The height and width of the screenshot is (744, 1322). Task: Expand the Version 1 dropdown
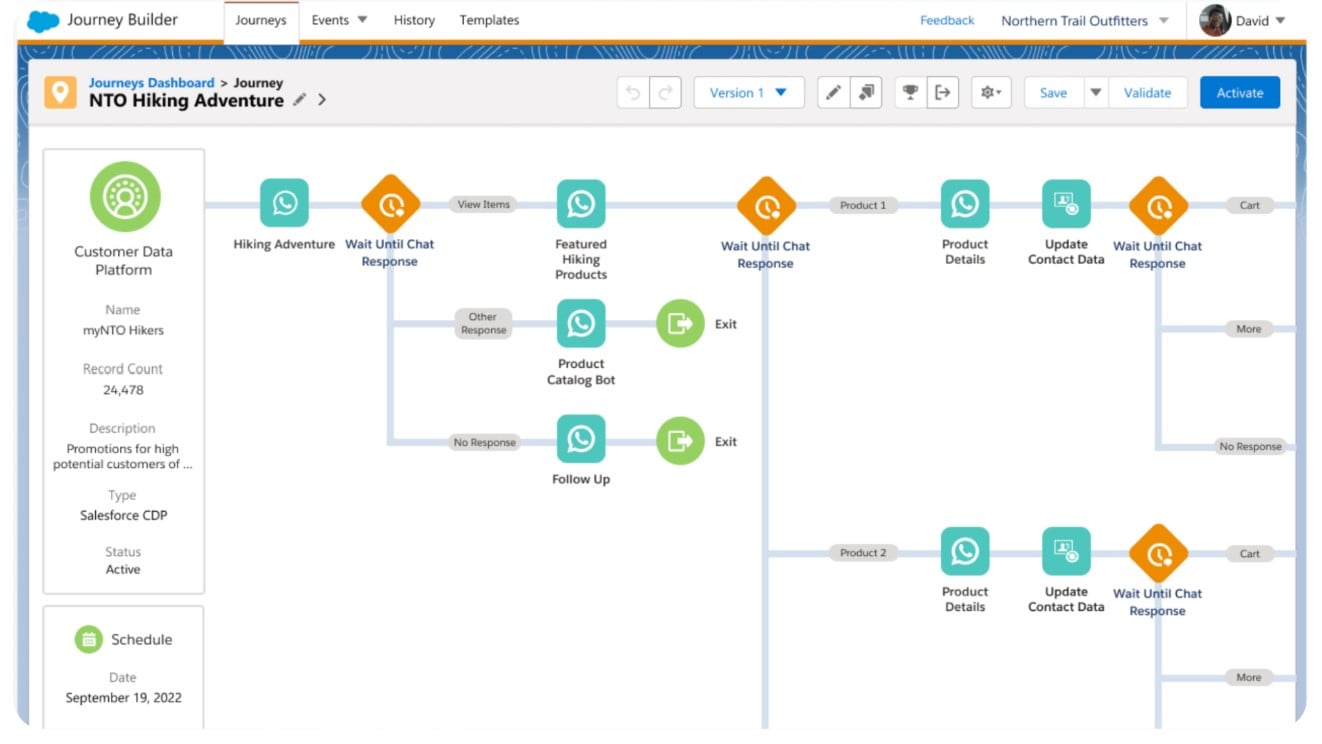coord(749,92)
